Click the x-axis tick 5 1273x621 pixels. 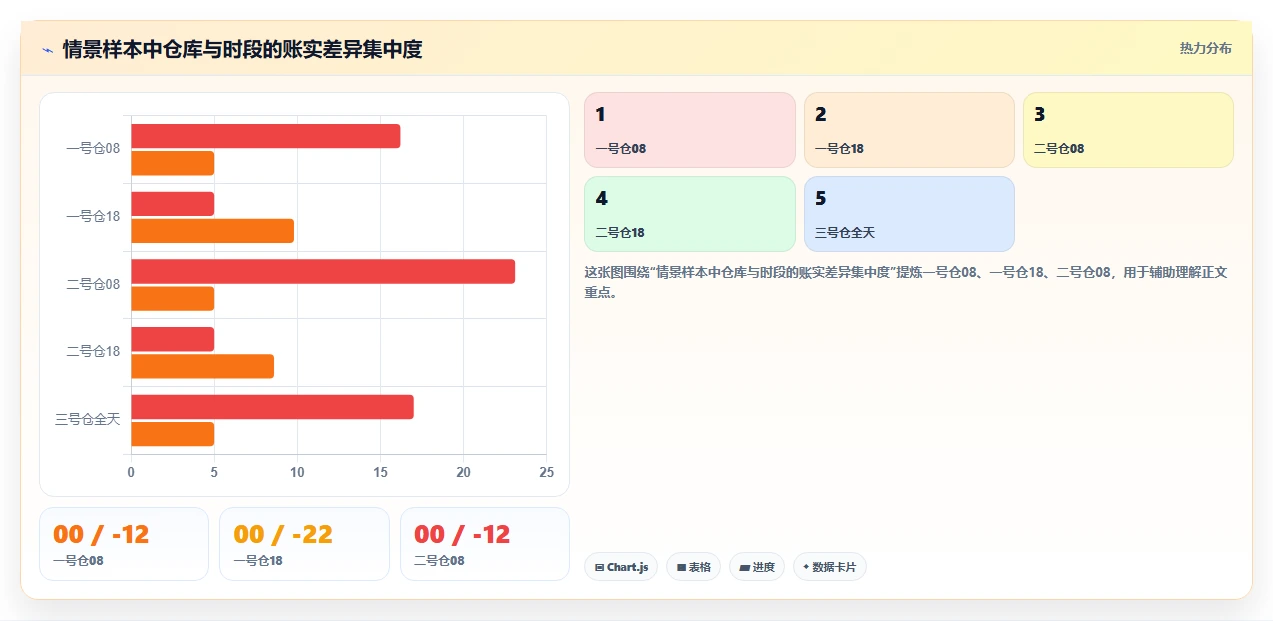click(x=214, y=472)
